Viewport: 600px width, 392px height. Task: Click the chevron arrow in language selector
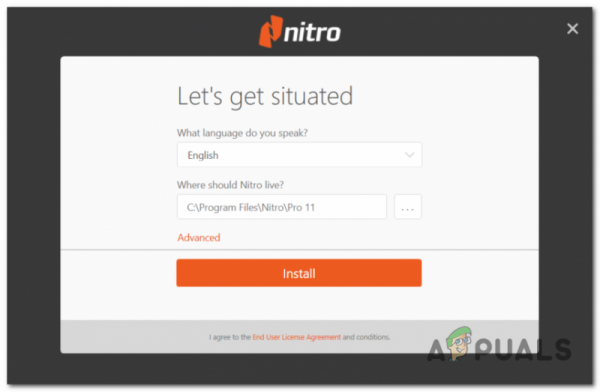(409, 155)
